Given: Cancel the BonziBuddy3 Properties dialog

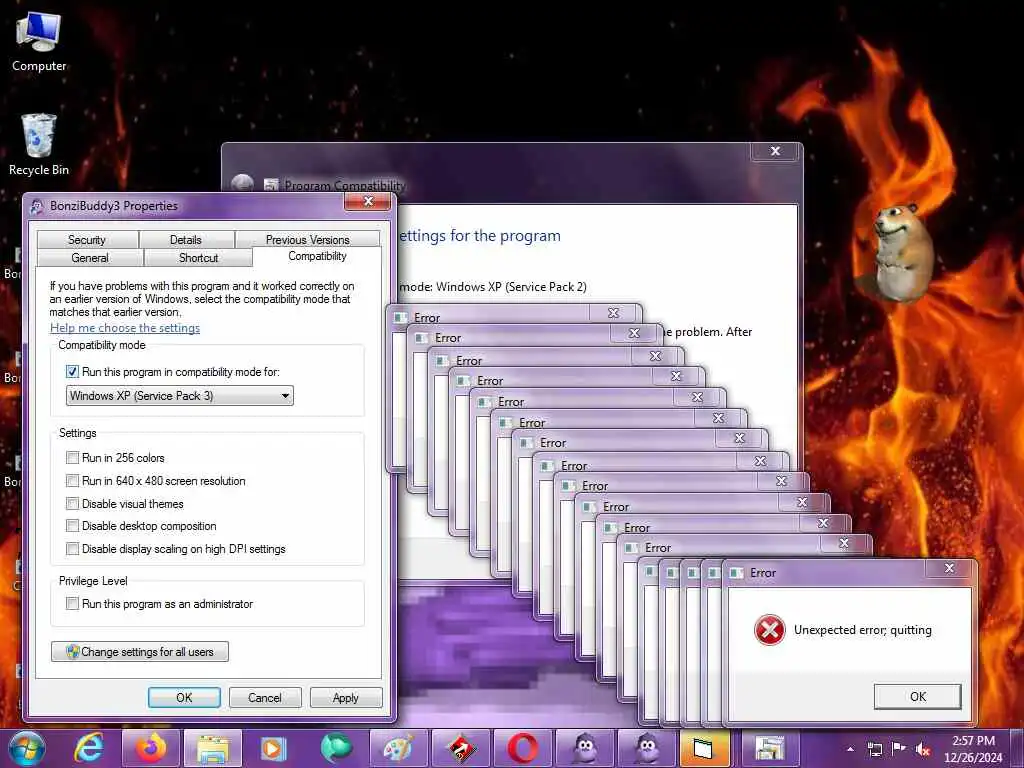Looking at the screenshot, I should (x=265, y=697).
